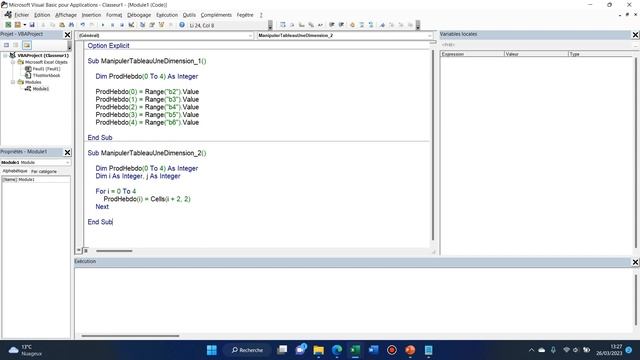640x360 pixels.
Task: Click the Recherche search box in taskbar
Action: pos(247,350)
